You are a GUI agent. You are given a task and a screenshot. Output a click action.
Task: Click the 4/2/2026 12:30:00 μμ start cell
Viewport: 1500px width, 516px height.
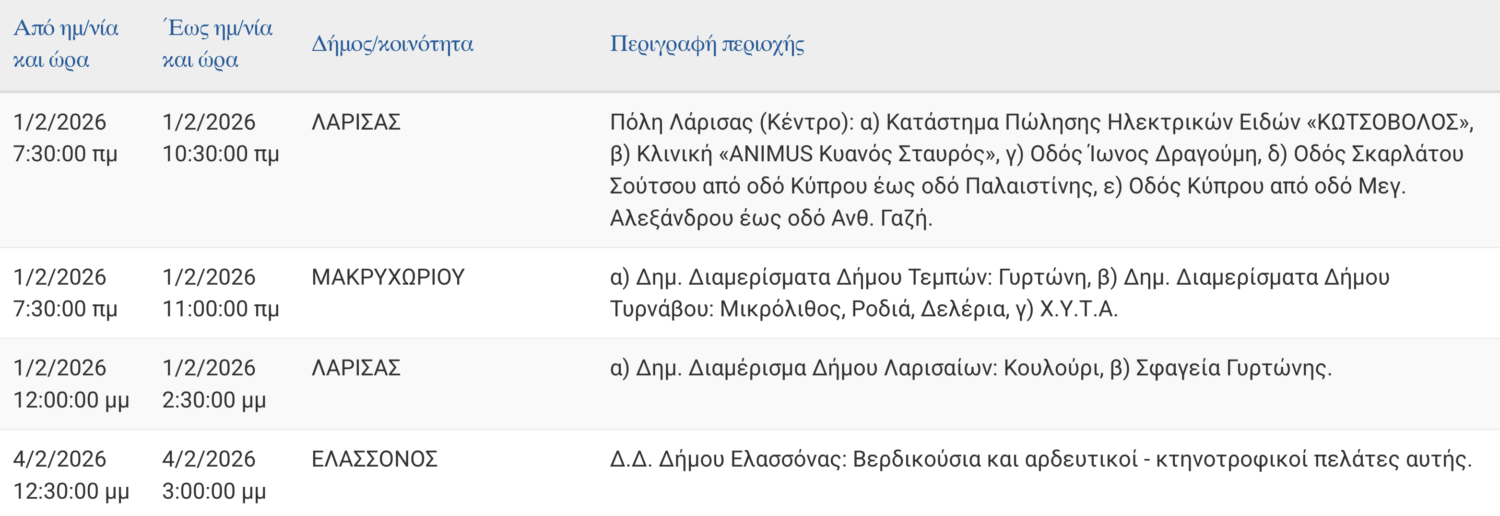point(71,476)
